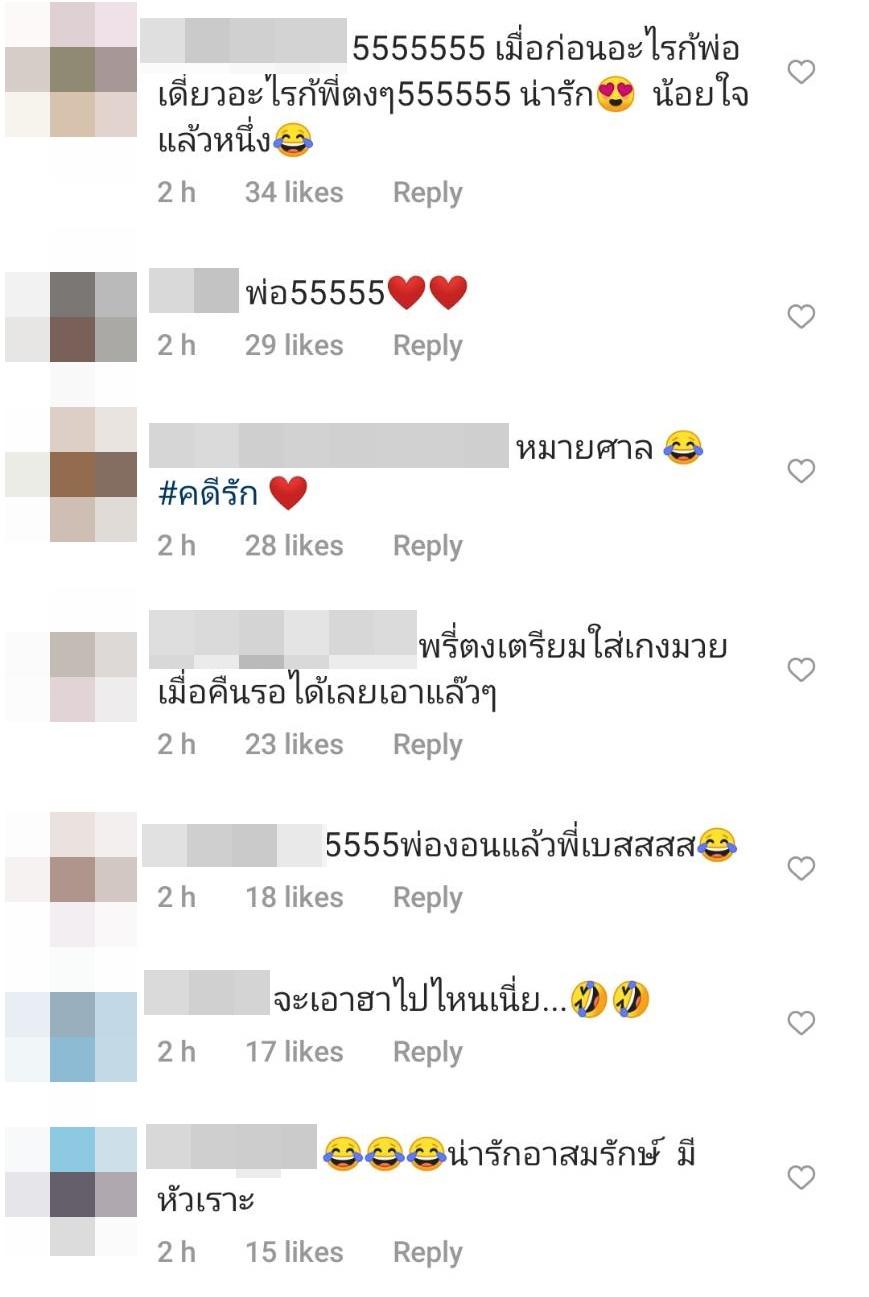Heart the comment with 23 likes
This screenshot has height=1297, width=869.
coord(801,670)
